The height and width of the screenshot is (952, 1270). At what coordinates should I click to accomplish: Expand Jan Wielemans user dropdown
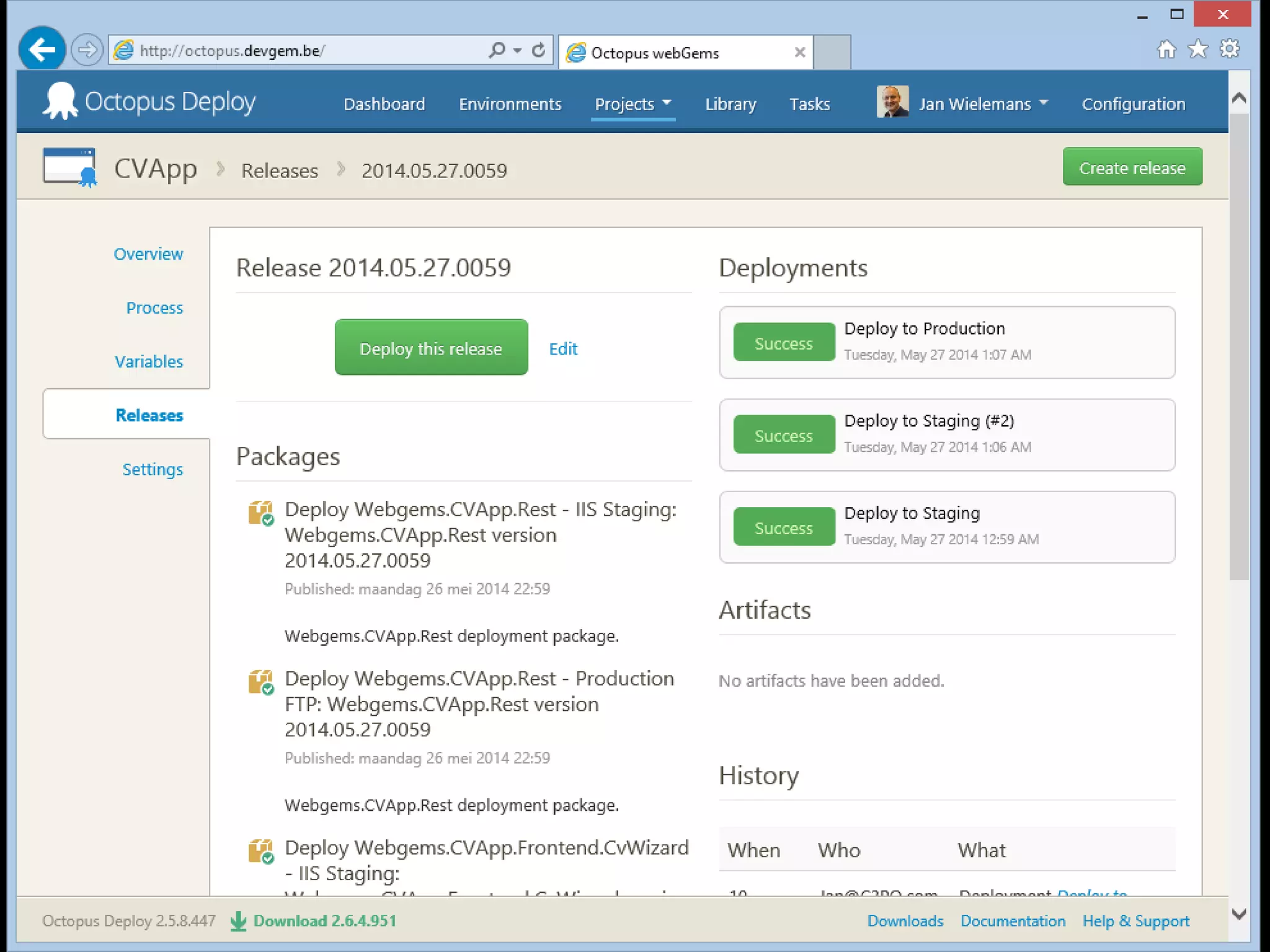pos(1044,102)
